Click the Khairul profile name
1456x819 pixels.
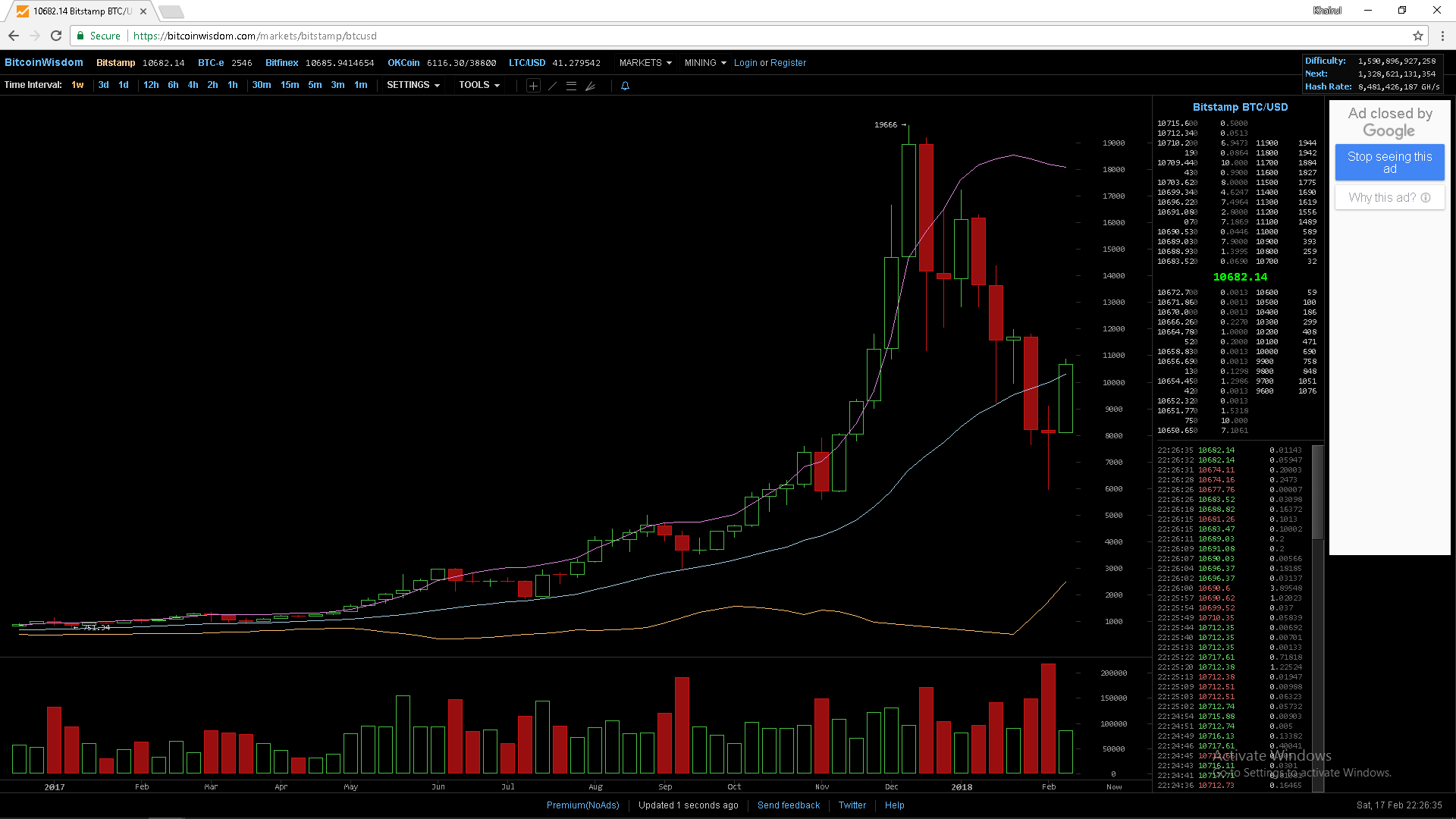pyautogui.click(x=1327, y=11)
